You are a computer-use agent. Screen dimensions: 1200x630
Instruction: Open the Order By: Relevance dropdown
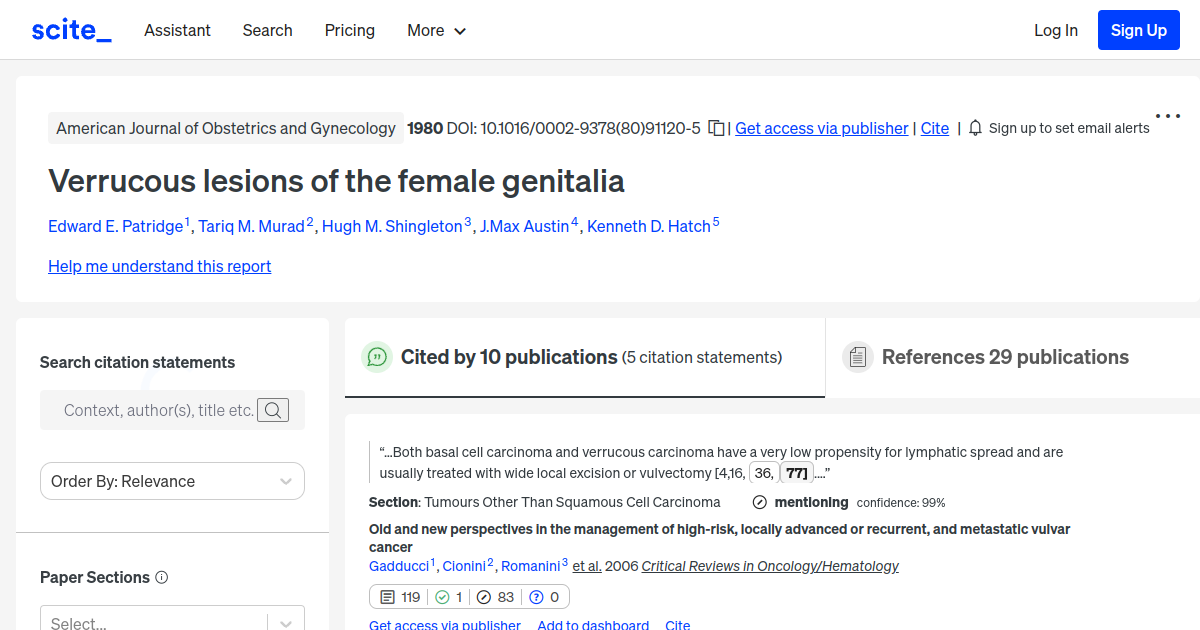tap(172, 481)
